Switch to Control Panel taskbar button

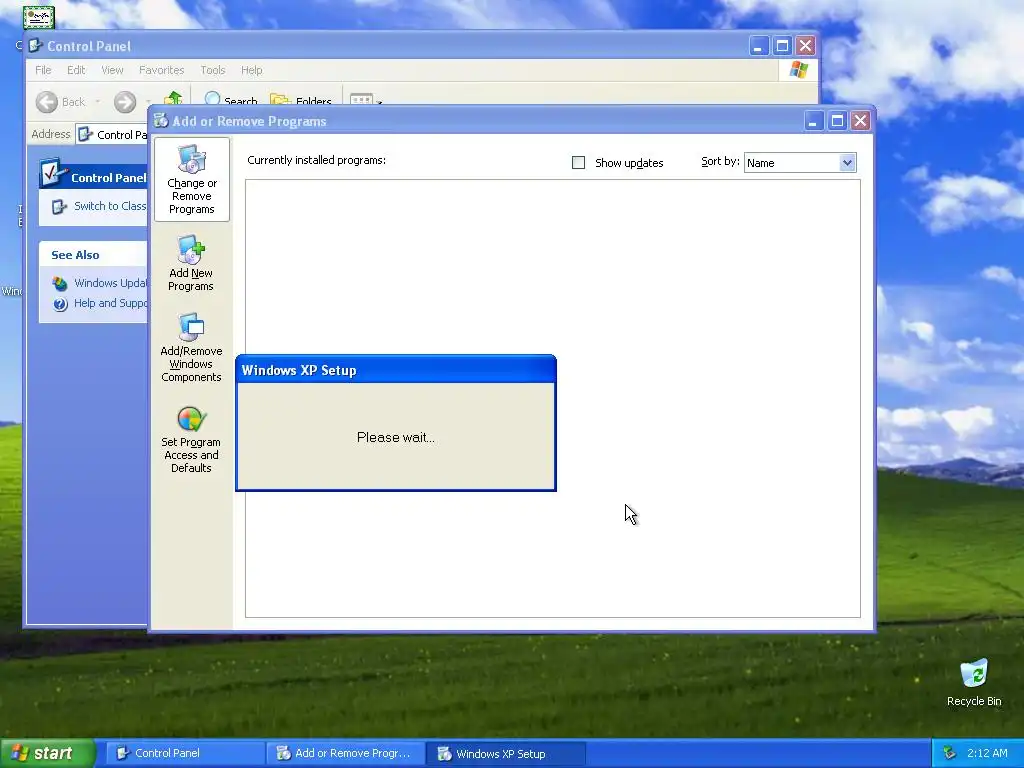coord(185,753)
